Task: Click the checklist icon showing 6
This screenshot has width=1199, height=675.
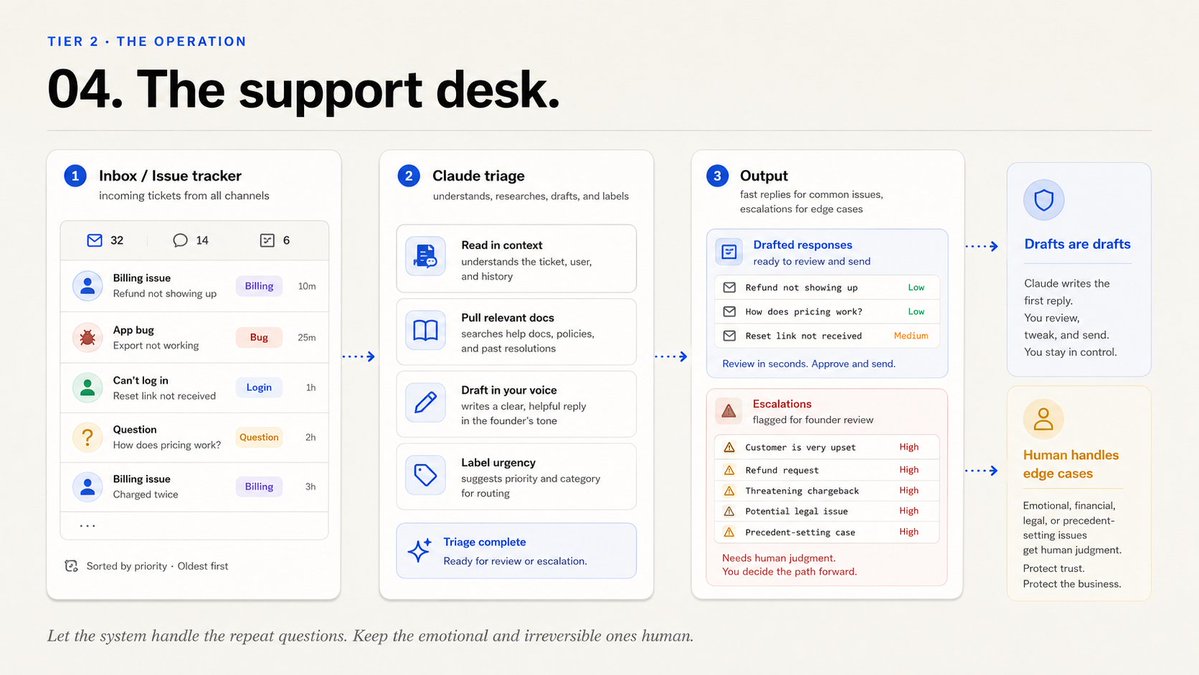Action: pyautogui.click(x=267, y=240)
